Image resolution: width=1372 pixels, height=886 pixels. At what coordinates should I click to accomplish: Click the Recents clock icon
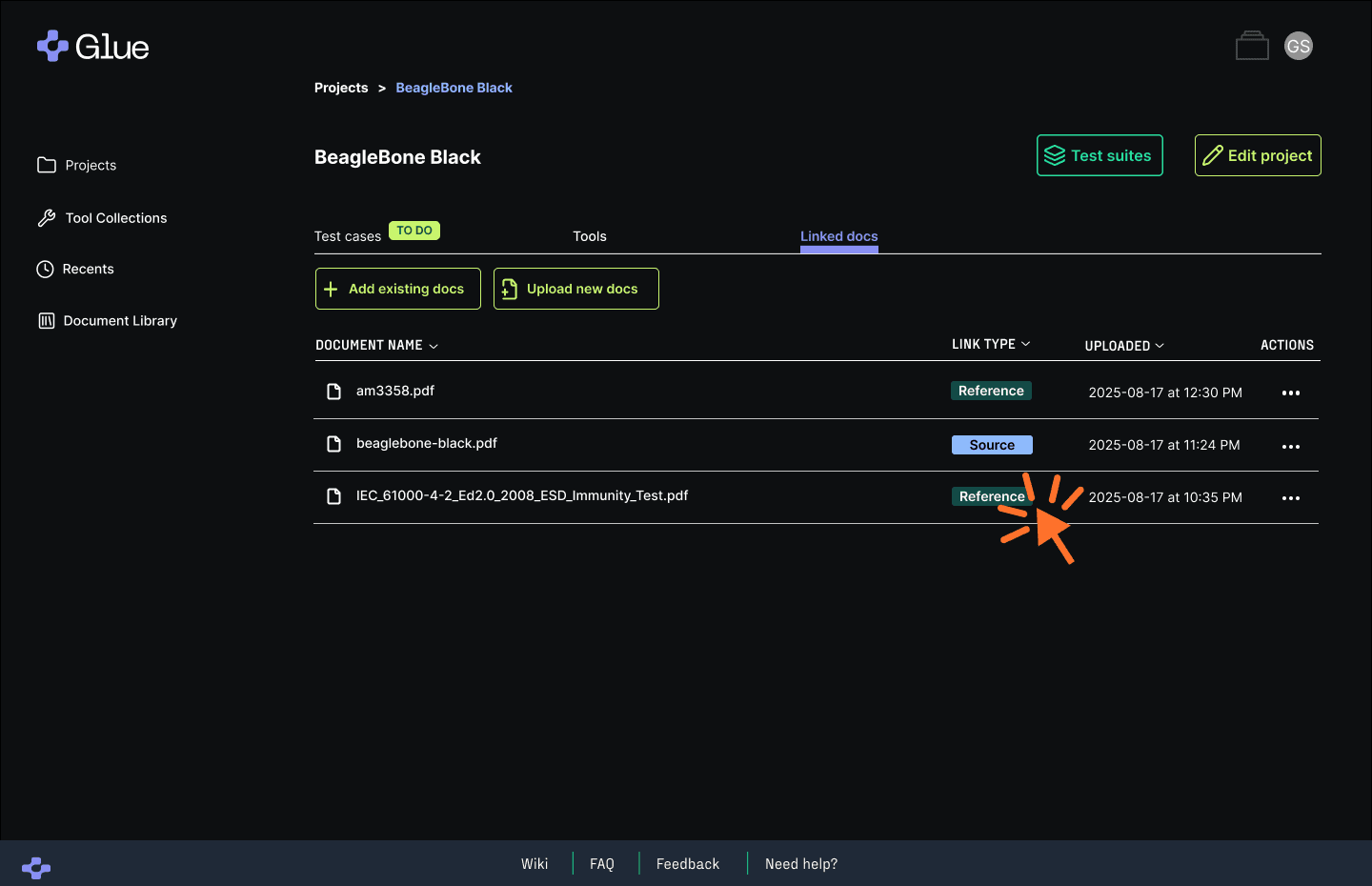[45, 270]
